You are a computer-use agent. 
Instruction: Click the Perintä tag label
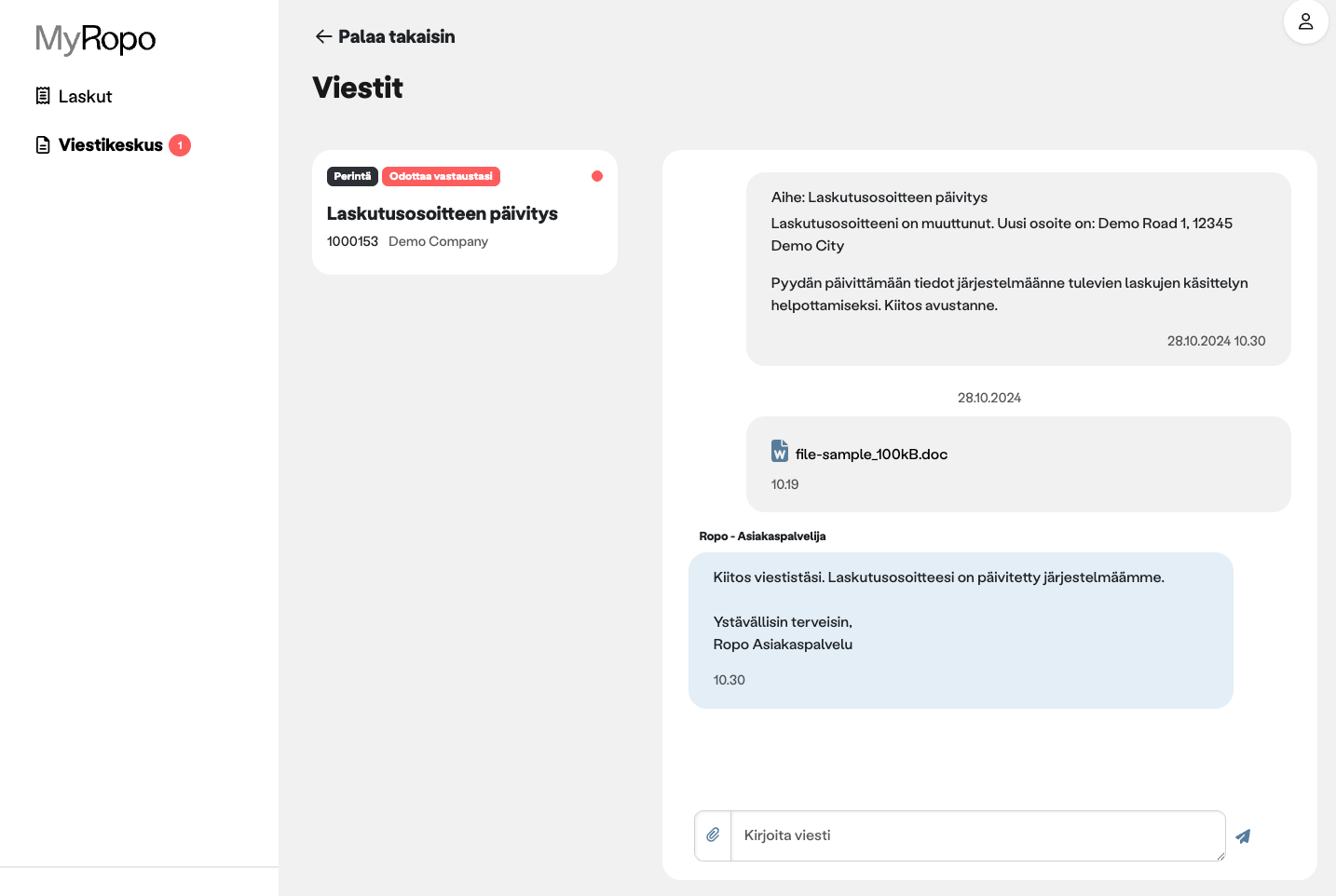tap(352, 176)
